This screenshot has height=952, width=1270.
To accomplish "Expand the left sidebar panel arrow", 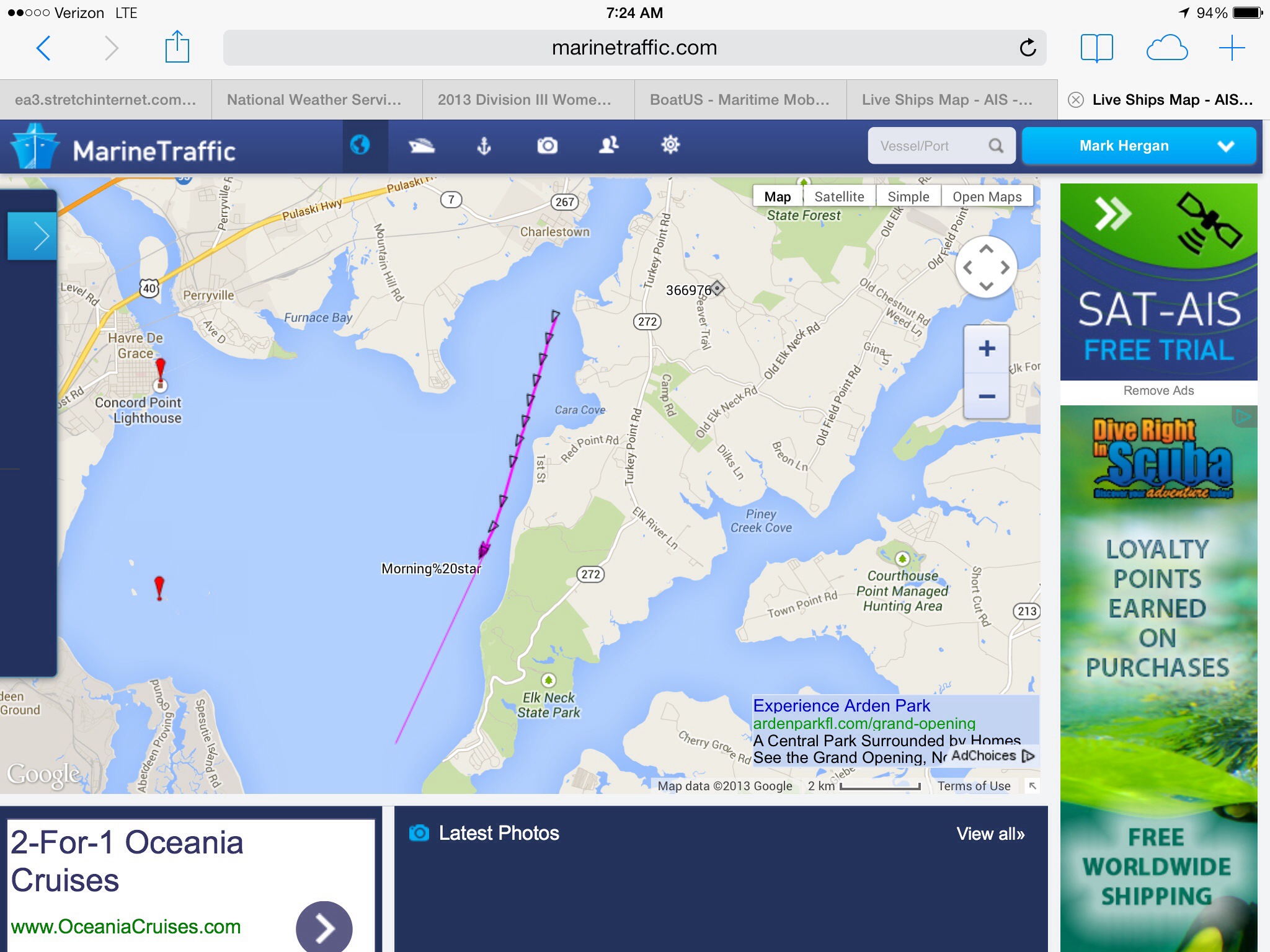I will [x=32, y=236].
